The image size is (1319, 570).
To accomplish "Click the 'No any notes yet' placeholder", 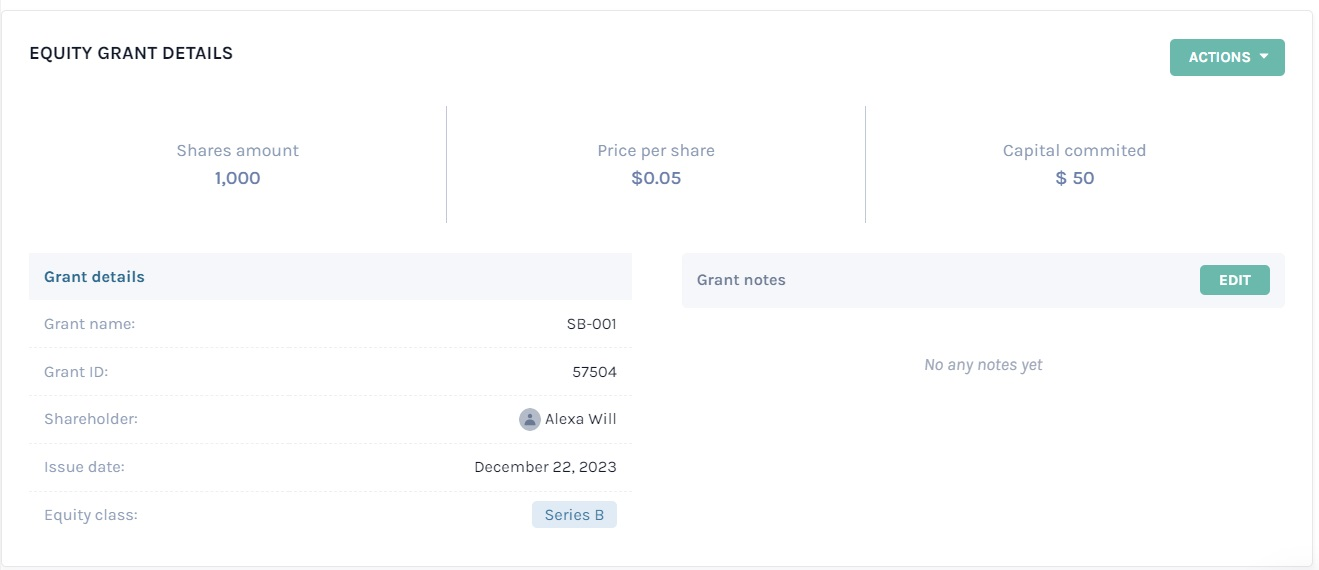I will point(983,365).
